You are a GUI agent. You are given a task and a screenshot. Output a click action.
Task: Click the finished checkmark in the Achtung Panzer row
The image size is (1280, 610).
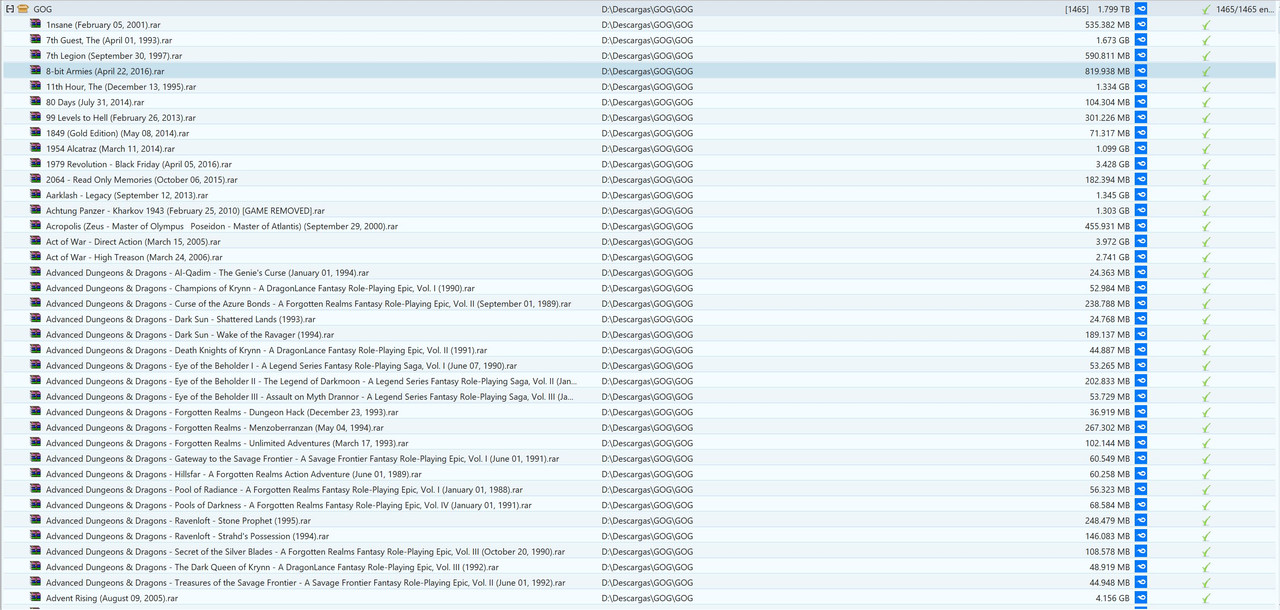point(1206,211)
